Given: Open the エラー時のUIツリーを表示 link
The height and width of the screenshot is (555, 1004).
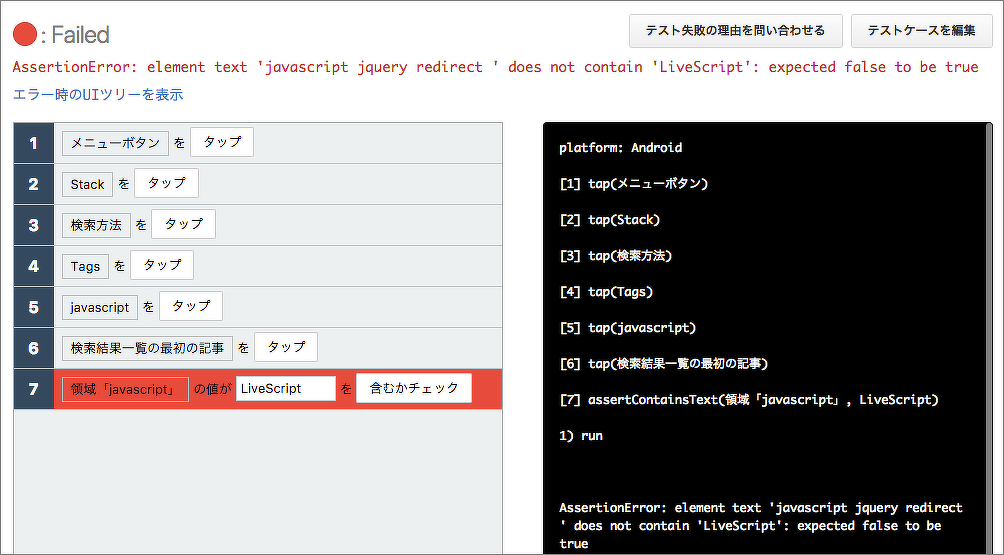Looking at the screenshot, I should coord(98,95).
